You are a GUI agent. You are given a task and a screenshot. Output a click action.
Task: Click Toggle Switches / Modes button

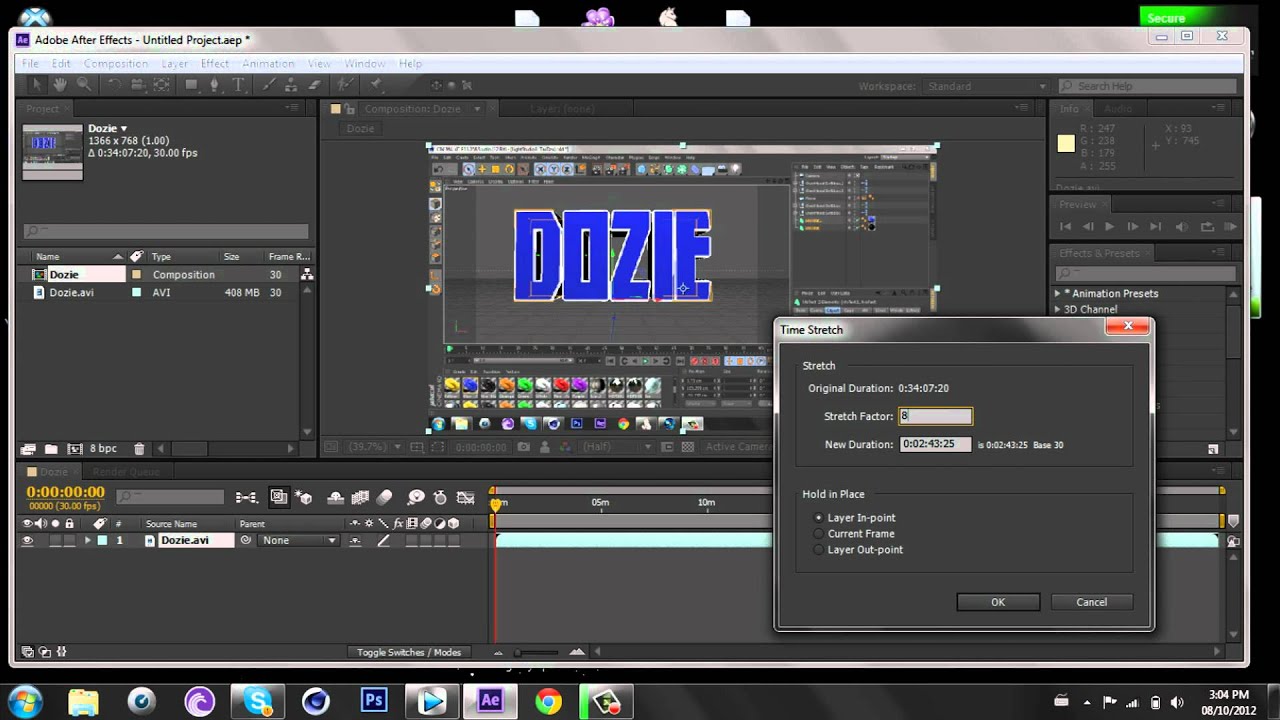pyautogui.click(x=409, y=653)
